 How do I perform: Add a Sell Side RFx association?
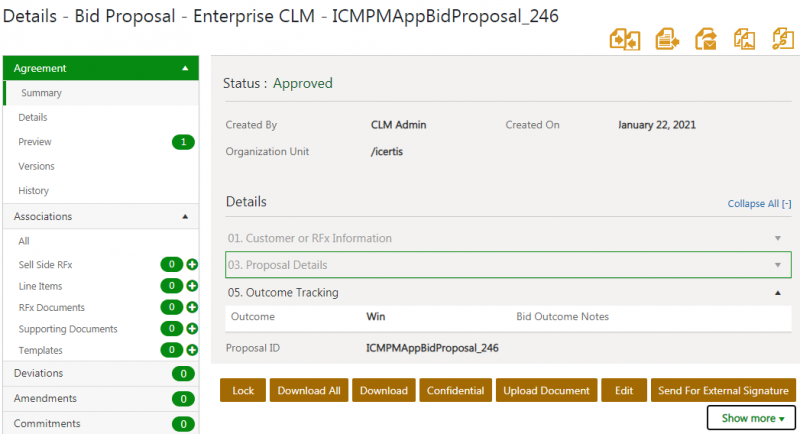click(192, 265)
